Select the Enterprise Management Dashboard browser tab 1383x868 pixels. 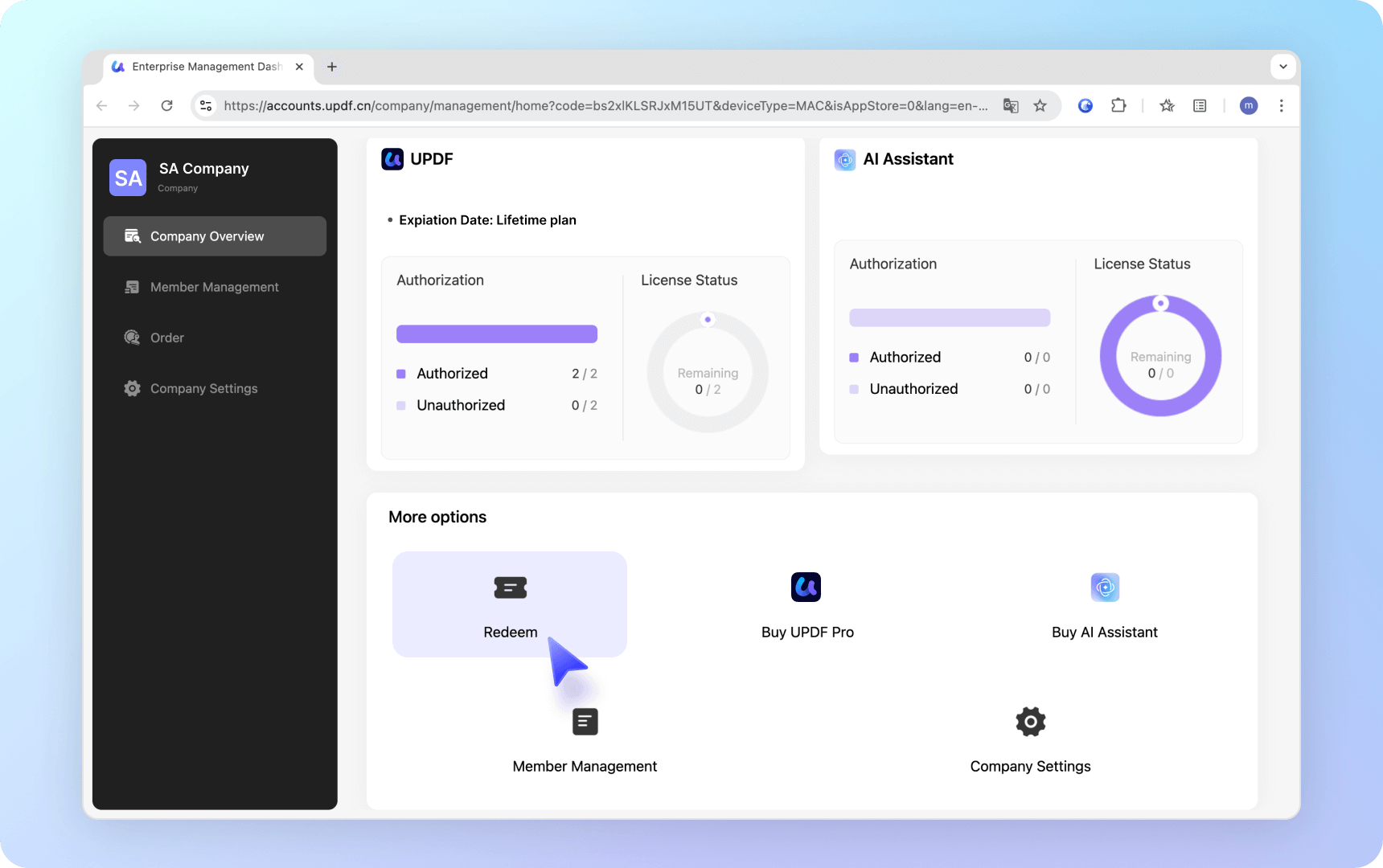(x=207, y=67)
